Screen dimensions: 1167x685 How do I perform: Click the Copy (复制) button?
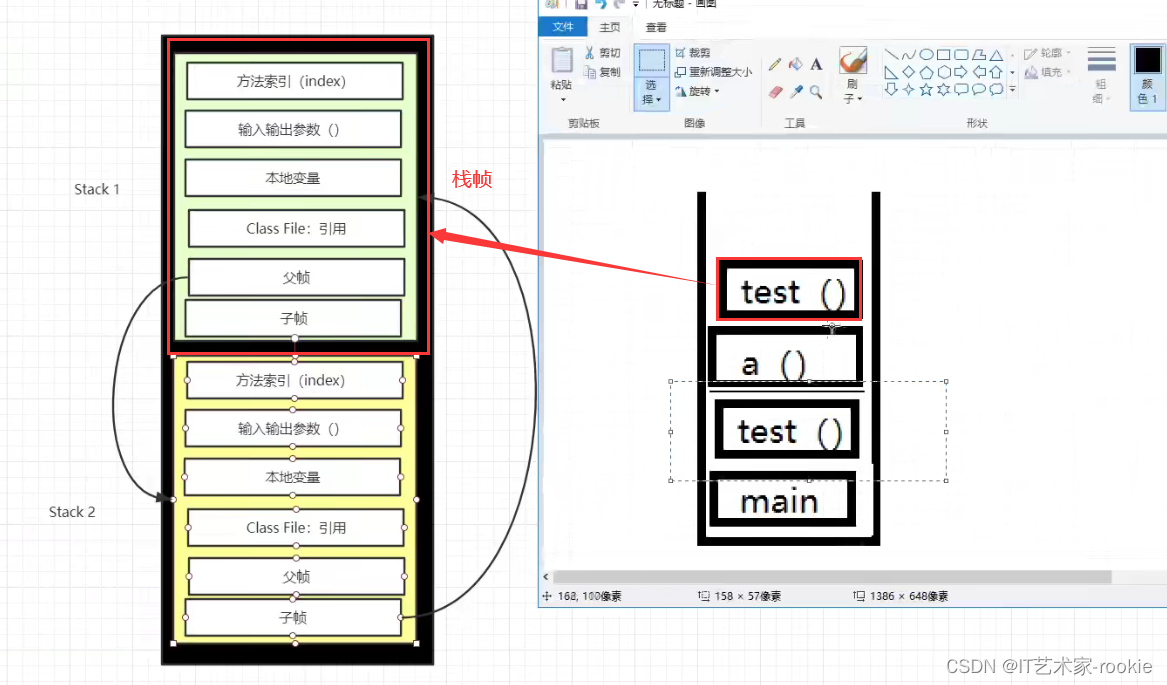(602, 72)
